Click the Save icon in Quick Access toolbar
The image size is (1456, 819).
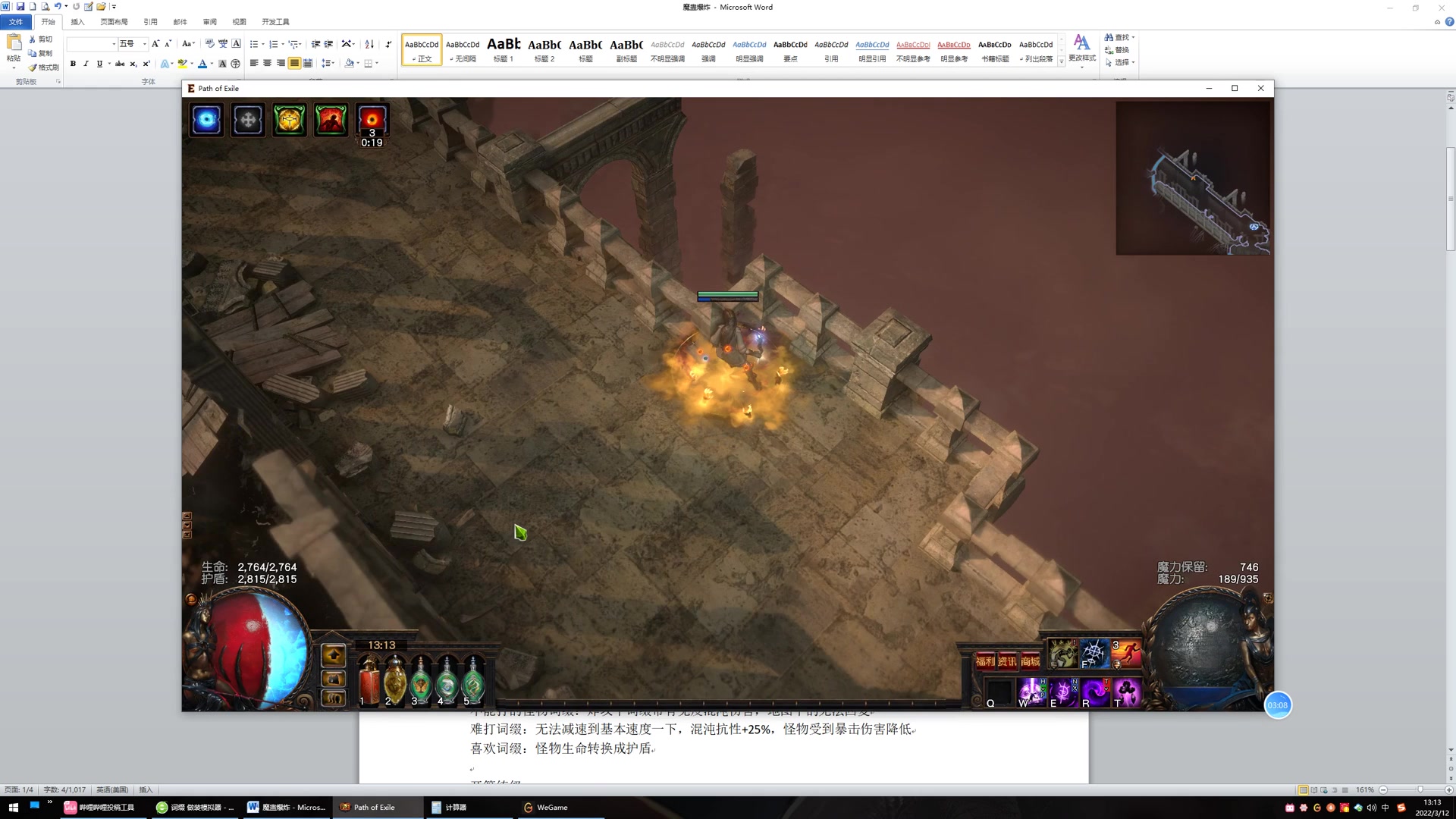coord(20,6)
